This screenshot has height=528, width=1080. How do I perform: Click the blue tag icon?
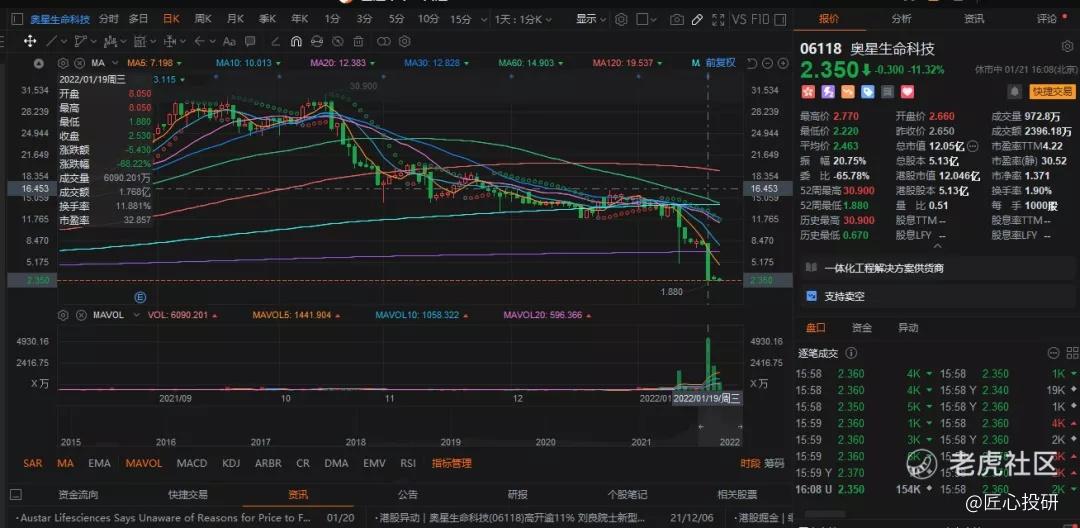click(868, 92)
